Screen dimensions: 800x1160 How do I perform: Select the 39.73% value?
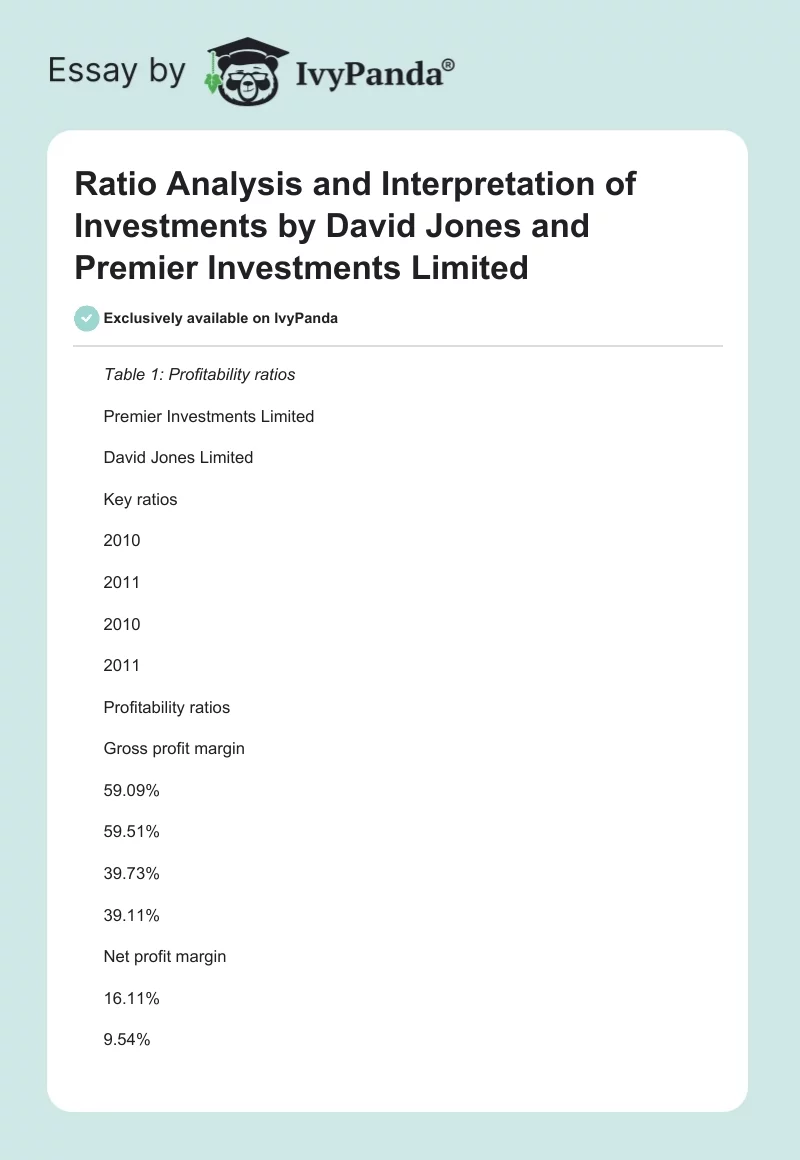tap(132, 873)
